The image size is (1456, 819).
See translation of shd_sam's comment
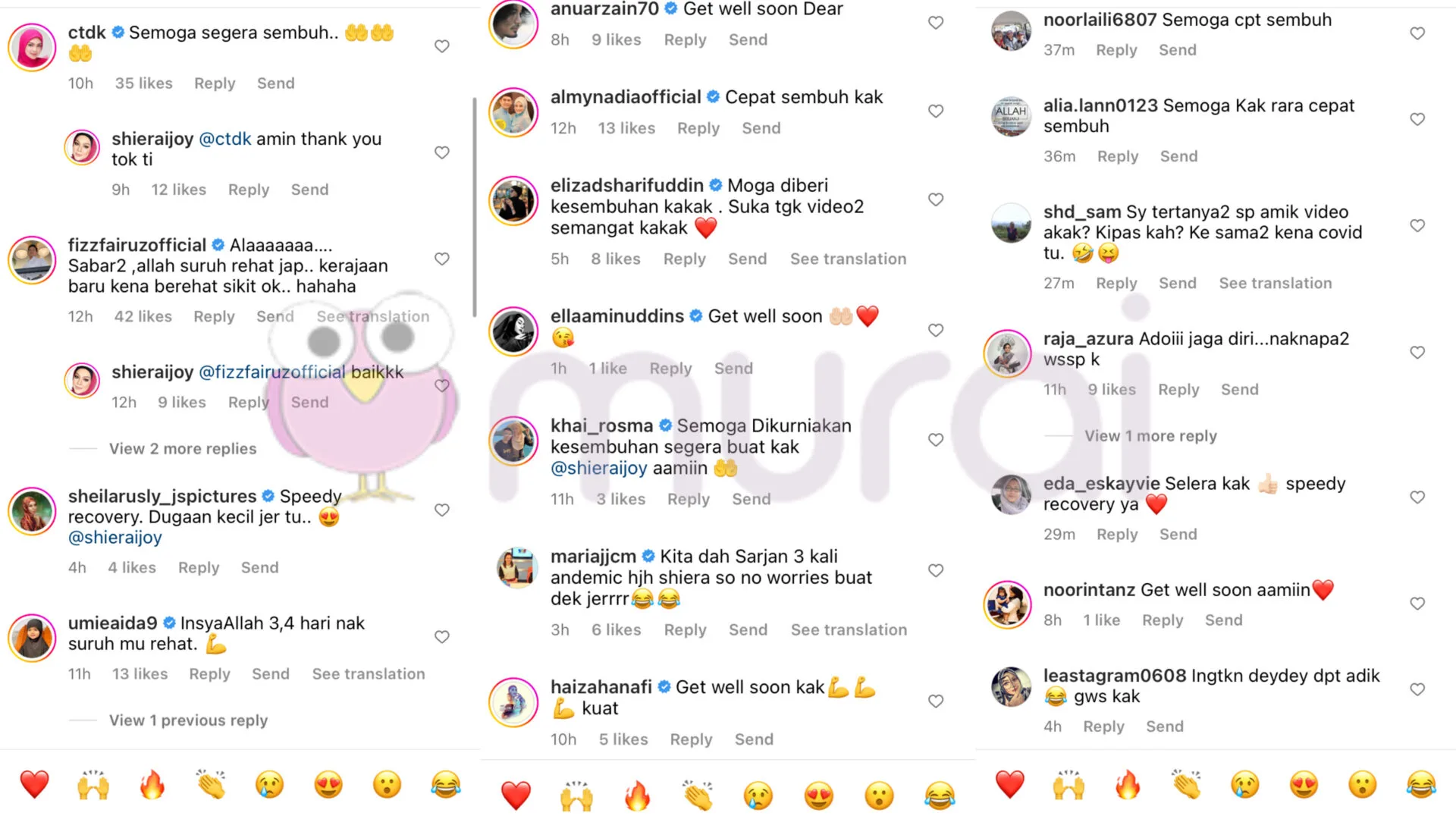tap(1275, 284)
